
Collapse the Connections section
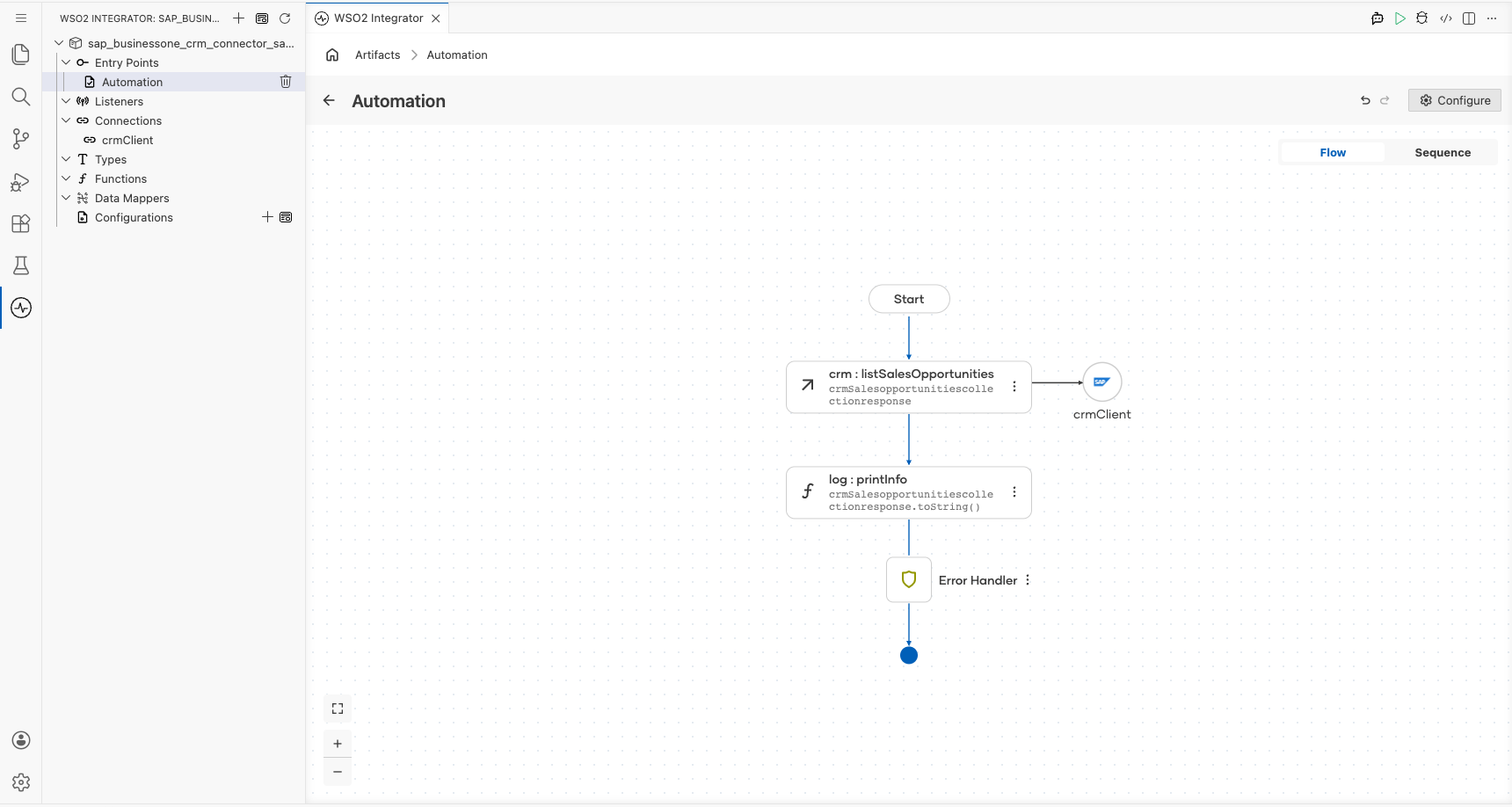tap(66, 120)
